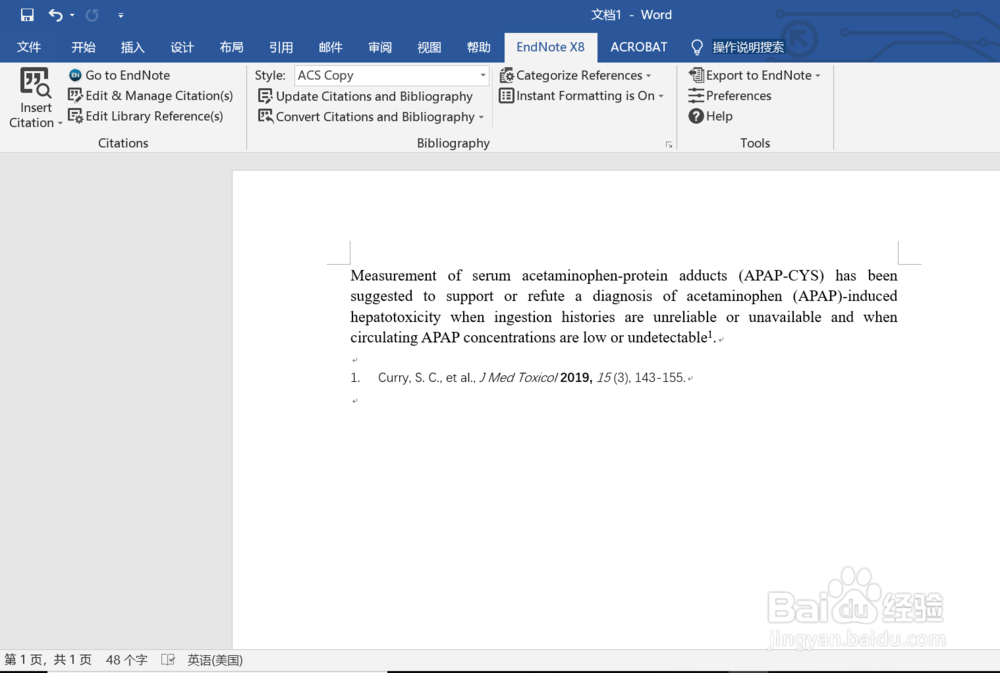This screenshot has height=673, width=1000.
Task: Run Update Citations and Bibliography
Action: [x=374, y=96]
